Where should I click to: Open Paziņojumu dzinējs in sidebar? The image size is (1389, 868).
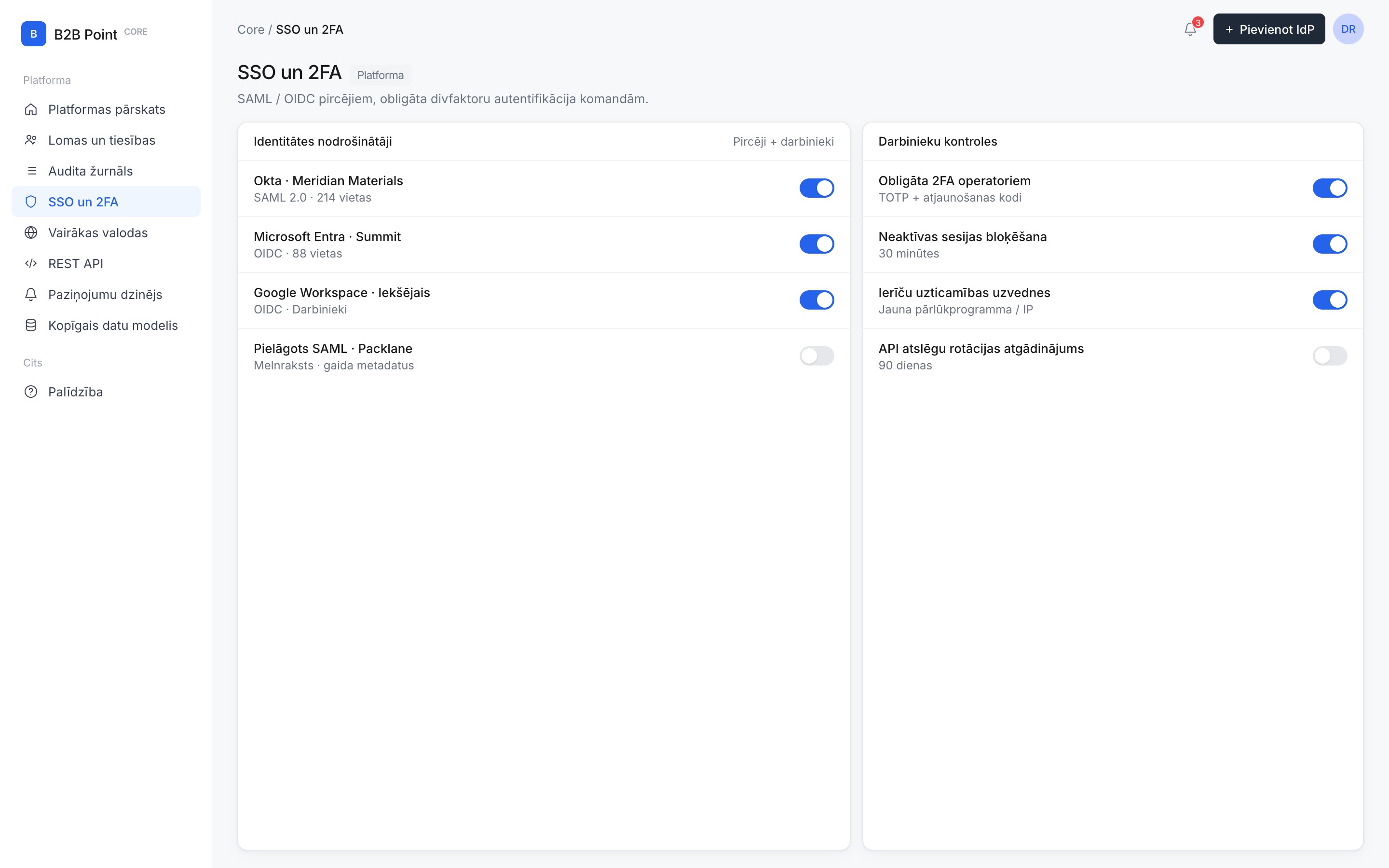coord(106,295)
